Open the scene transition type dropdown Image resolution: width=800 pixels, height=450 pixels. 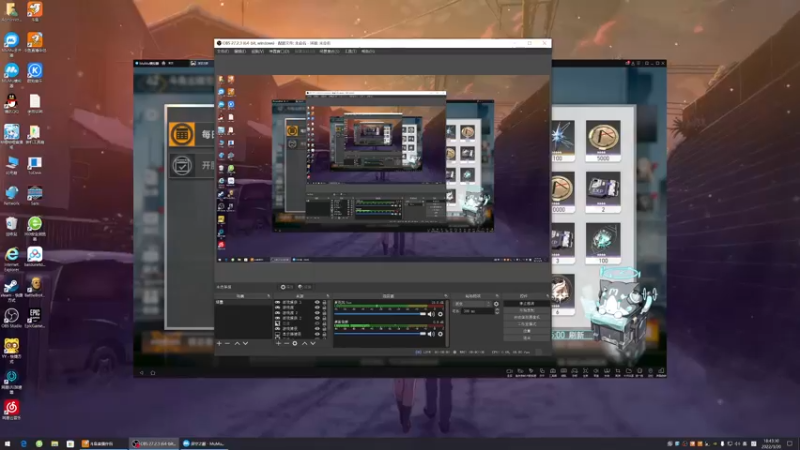tap(472, 304)
